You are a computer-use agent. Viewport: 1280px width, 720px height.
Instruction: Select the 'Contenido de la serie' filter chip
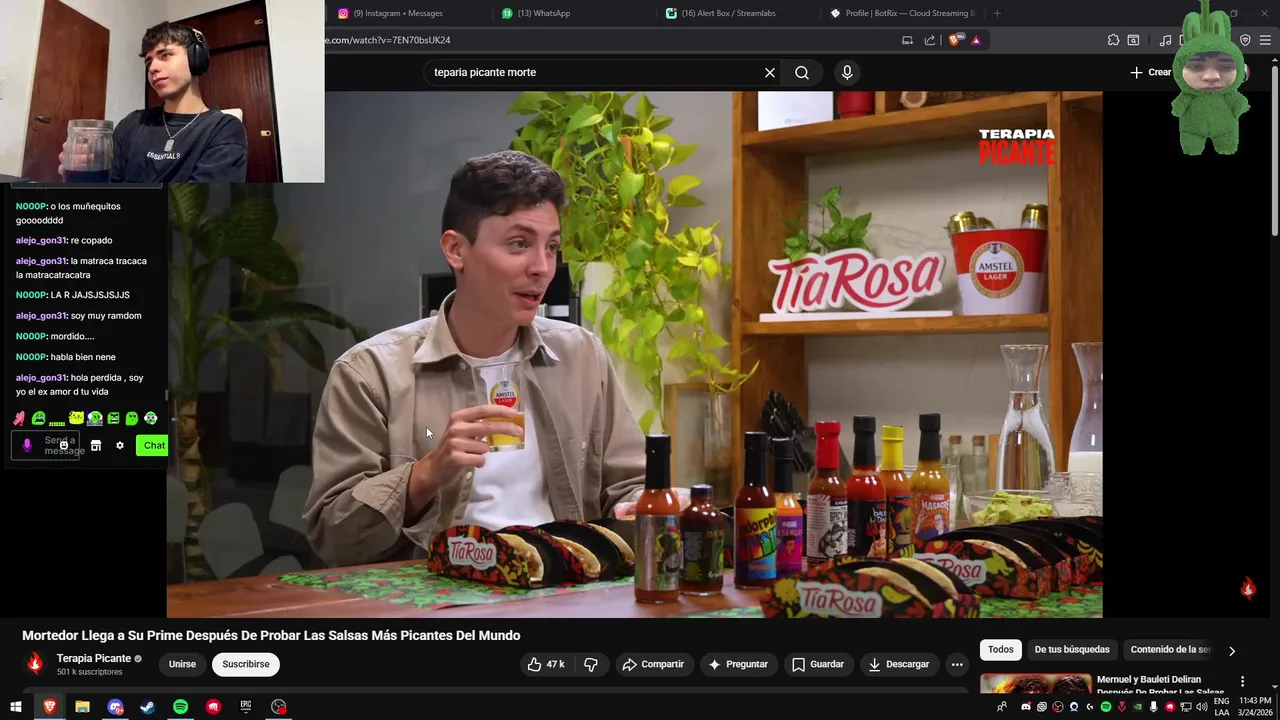(1170, 649)
